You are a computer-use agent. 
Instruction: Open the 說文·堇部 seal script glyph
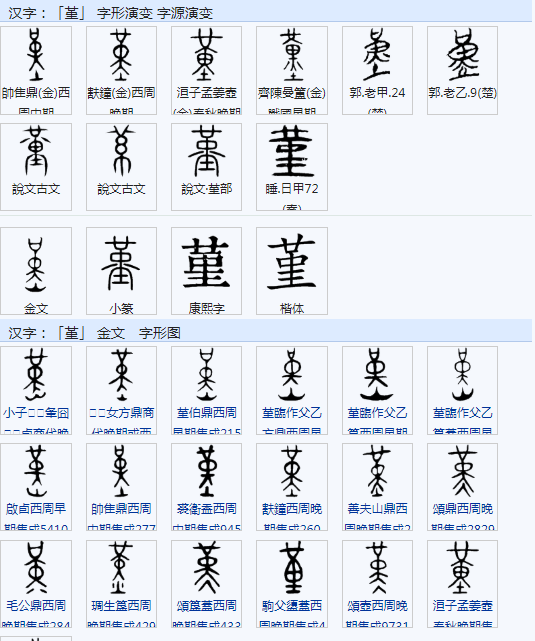[206, 151]
